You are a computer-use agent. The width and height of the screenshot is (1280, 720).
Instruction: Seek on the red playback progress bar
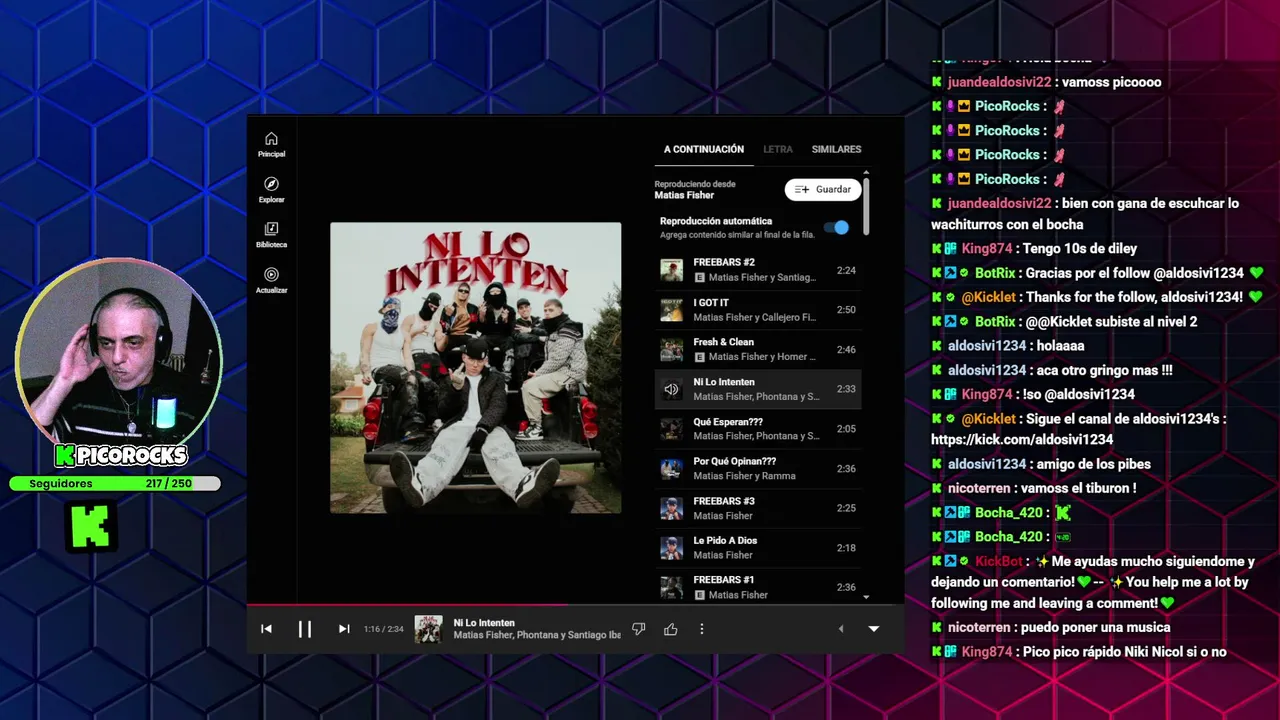click(408, 604)
